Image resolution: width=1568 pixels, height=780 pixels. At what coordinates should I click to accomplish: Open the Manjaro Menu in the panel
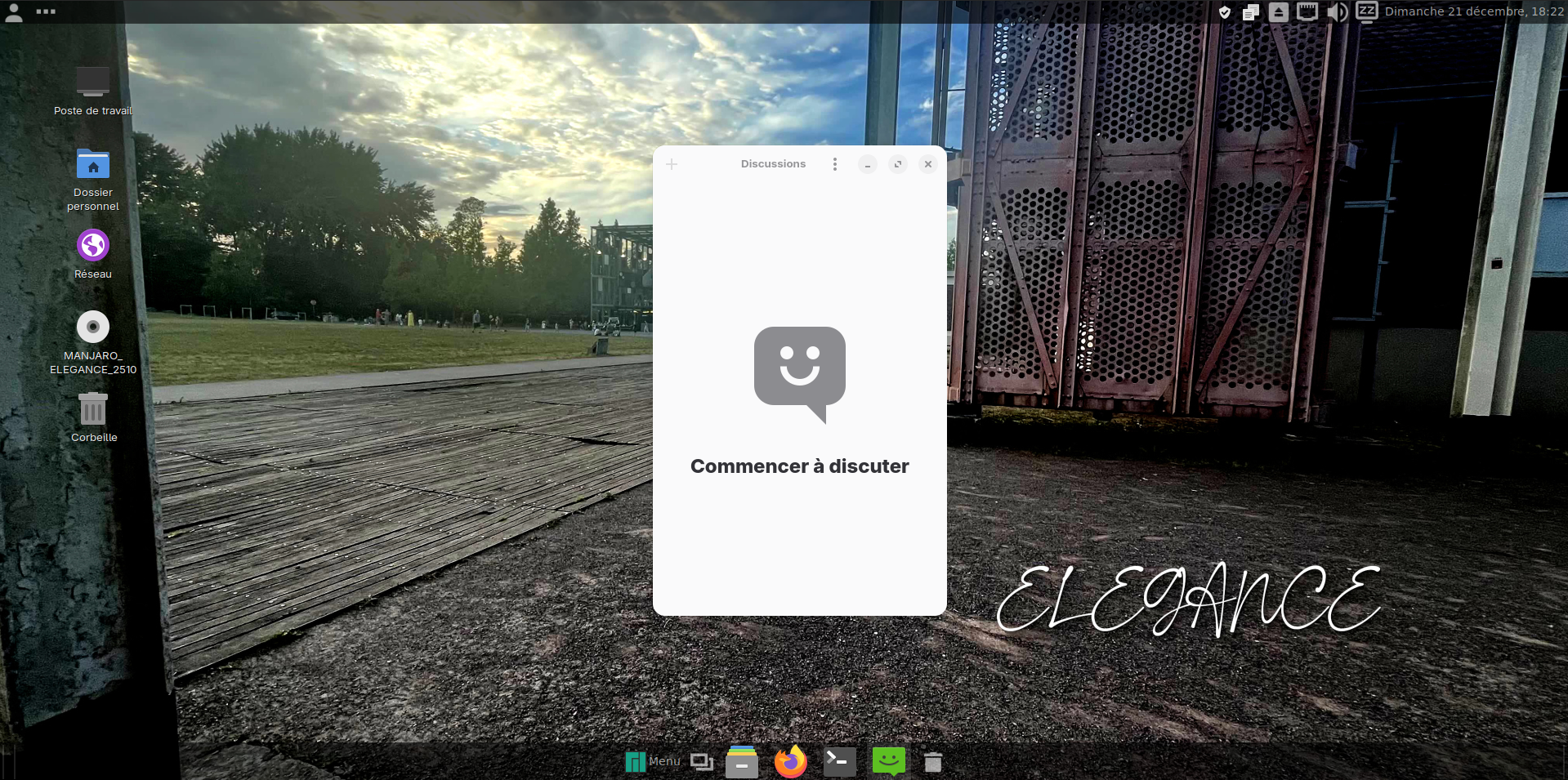[x=652, y=761]
